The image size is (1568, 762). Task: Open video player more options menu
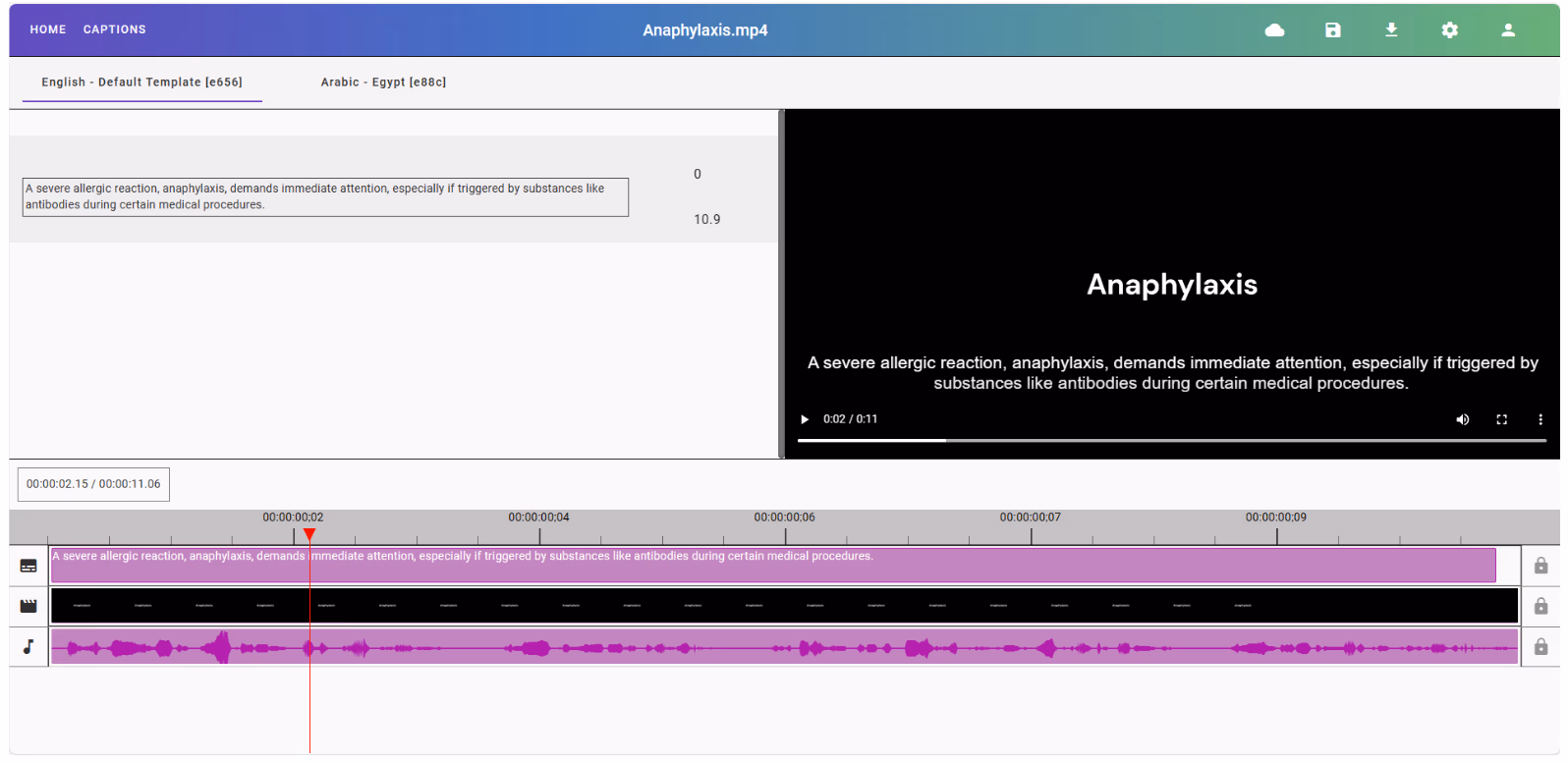click(x=1540, y=419)
